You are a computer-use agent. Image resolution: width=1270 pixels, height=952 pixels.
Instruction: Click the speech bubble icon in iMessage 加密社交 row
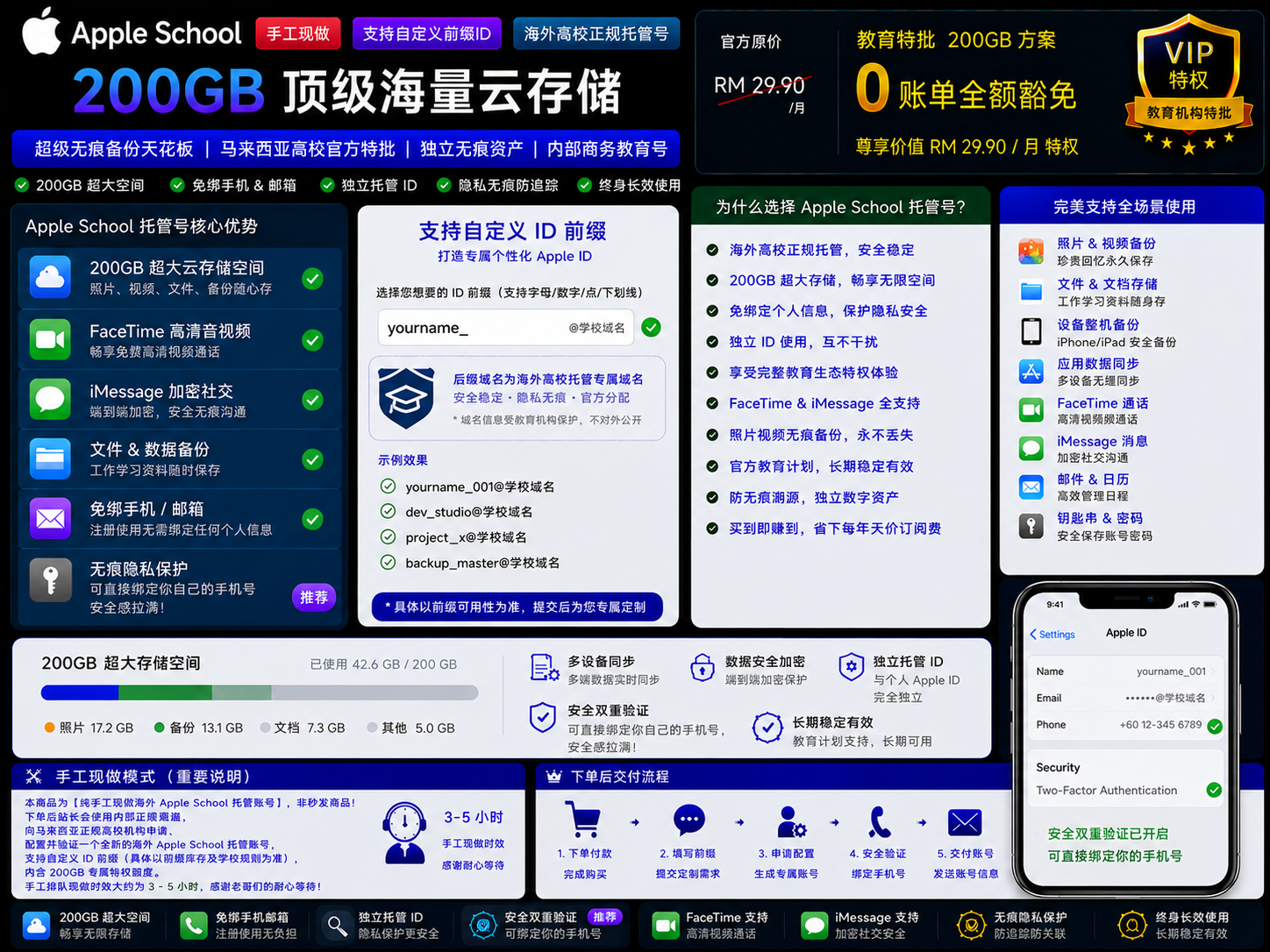pos(51,399)
